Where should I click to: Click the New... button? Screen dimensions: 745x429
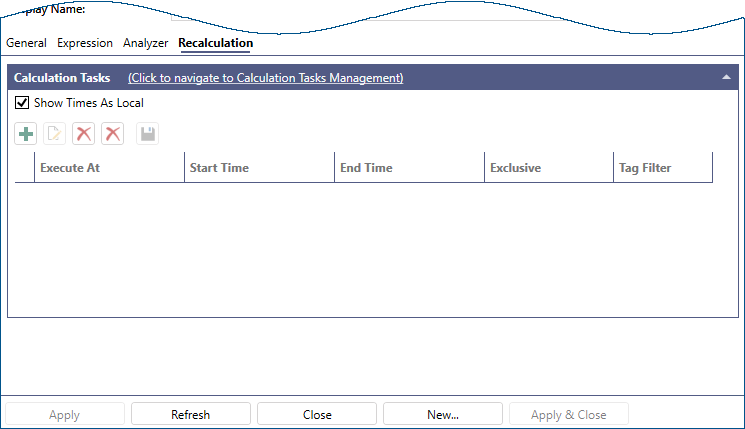click(442, 414)
